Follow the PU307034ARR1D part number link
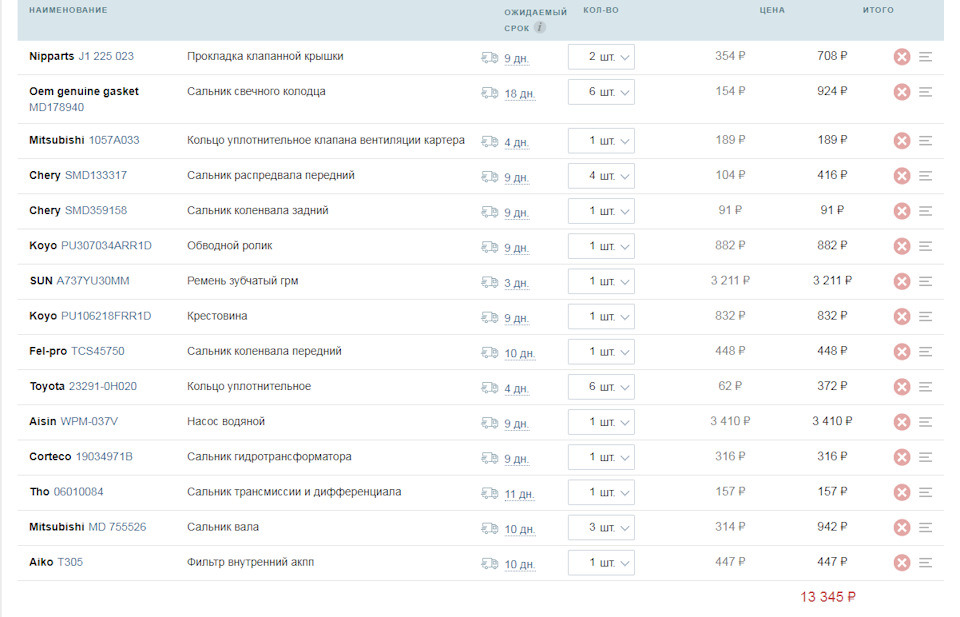Image resolution: width=960 pixels, height=617 pixels. [107, 246]
